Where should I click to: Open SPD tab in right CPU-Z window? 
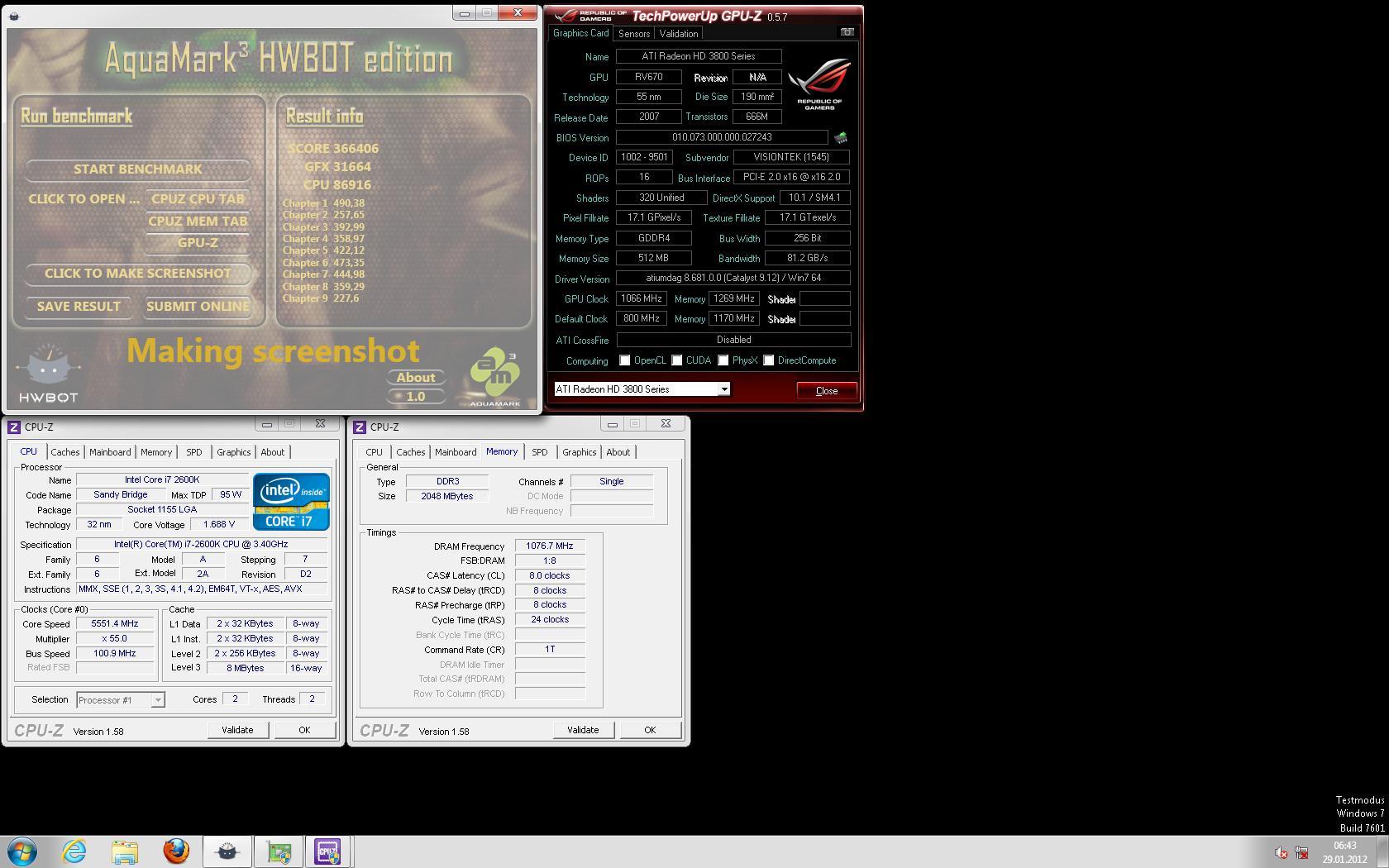tap(540, 452)
